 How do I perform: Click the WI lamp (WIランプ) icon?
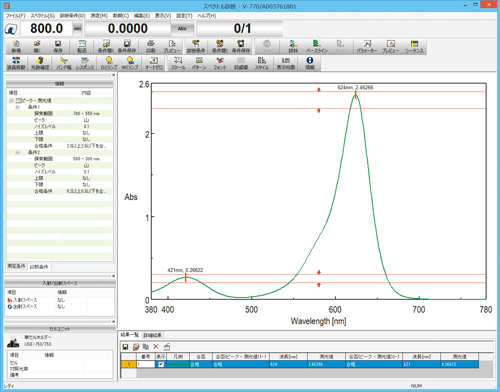coord(130,63)
